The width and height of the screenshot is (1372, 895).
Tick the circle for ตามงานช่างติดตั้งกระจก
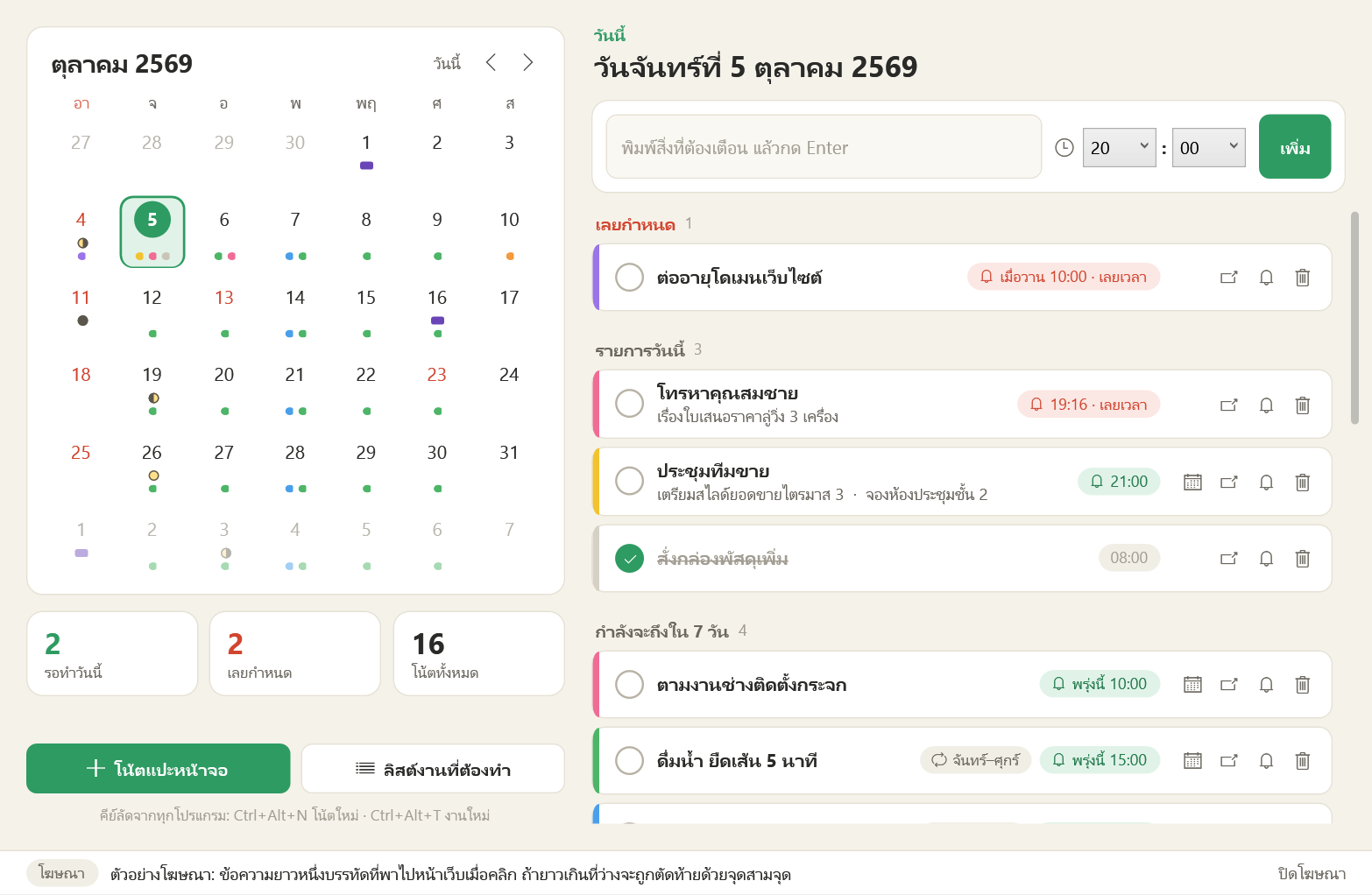coord(629,684)
